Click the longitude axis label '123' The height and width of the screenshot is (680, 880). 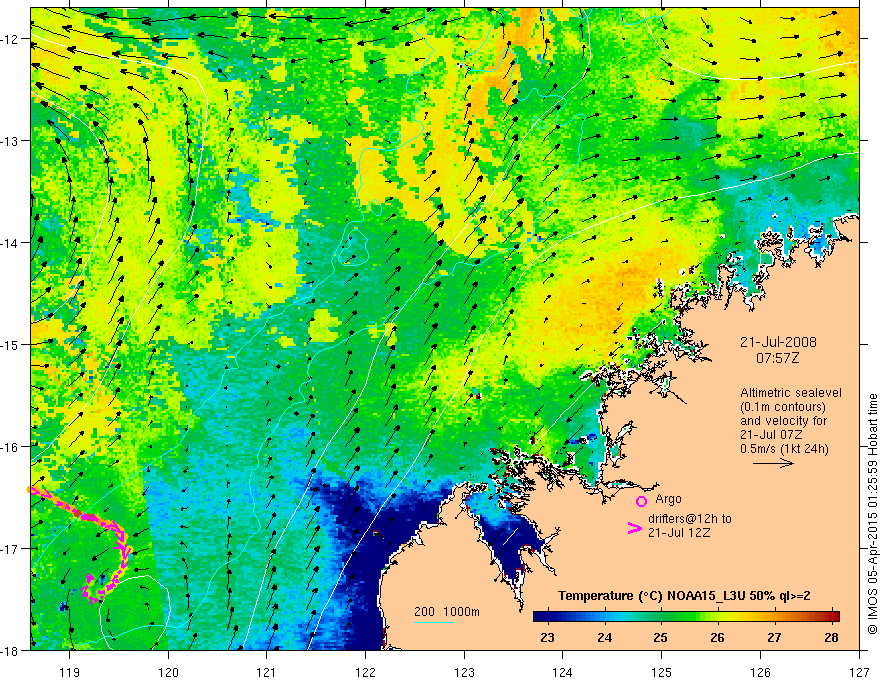coord(464,672)
